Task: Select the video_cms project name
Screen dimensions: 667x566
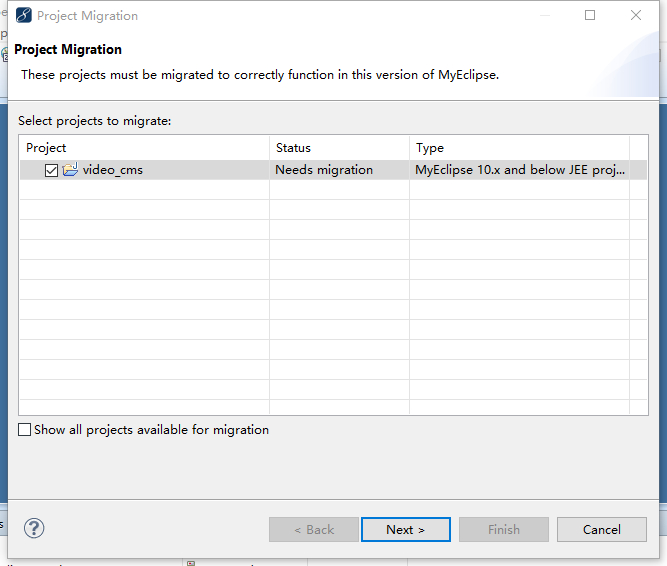Action: tap(113, 170)
